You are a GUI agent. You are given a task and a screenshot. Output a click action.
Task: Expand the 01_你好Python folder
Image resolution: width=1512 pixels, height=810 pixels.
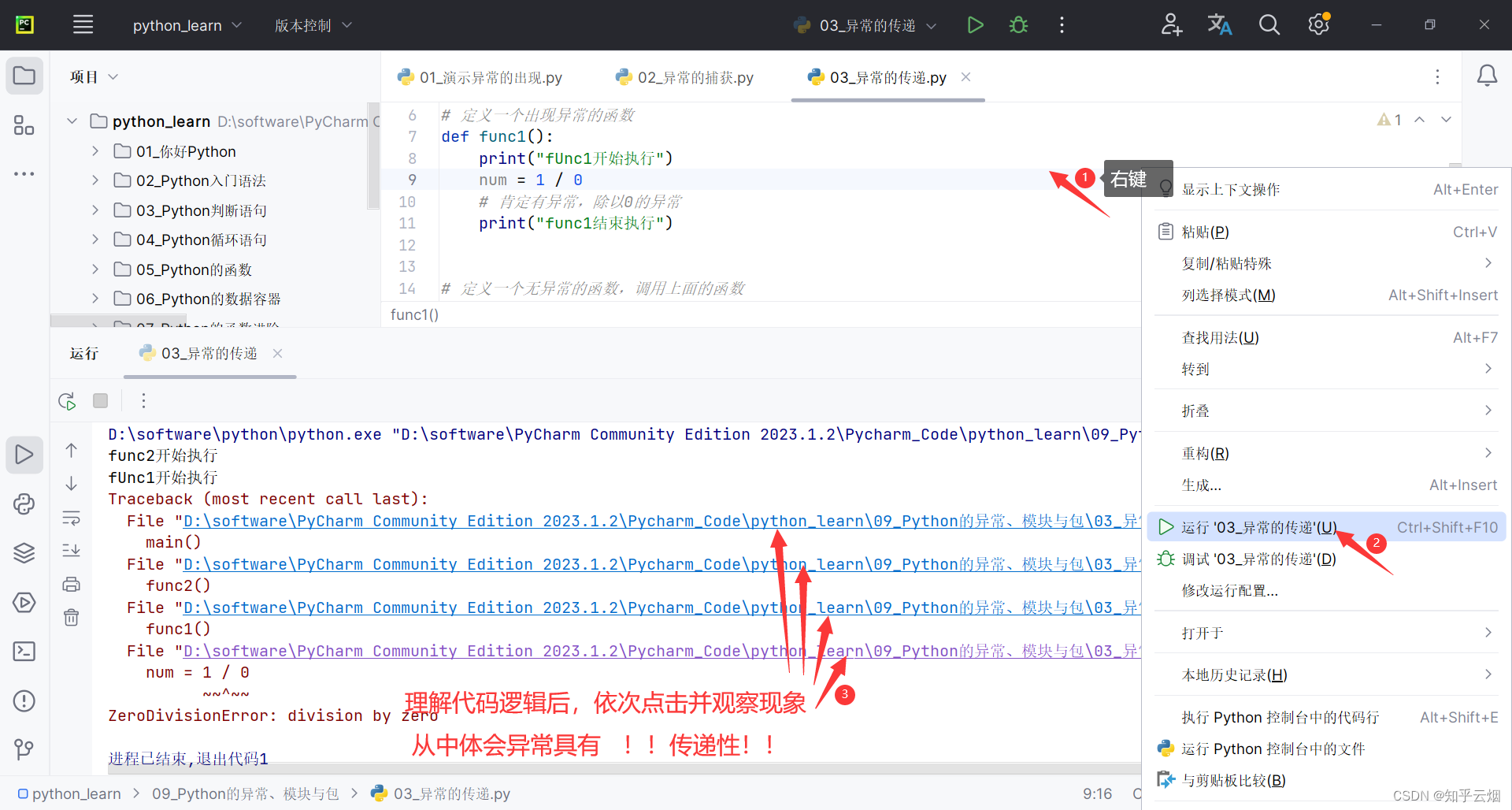(x=95, y=151)
